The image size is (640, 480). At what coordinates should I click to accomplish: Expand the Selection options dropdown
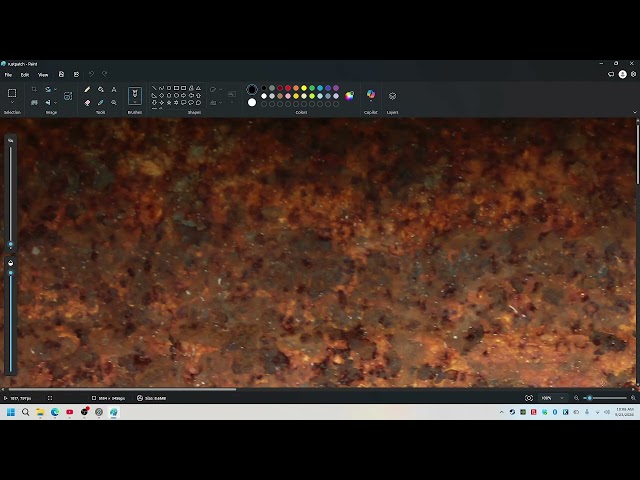pos(12,102)
